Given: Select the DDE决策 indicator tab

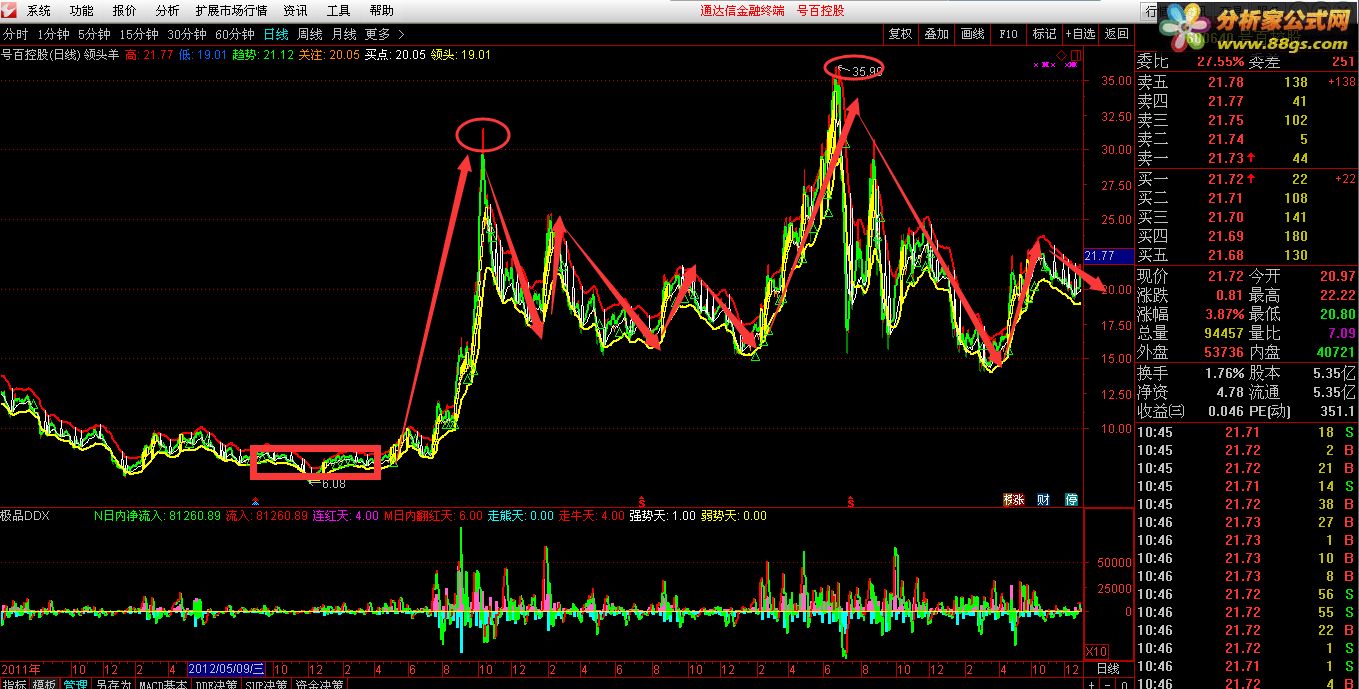Looking at the screenshot, I should tap(217, 684).
